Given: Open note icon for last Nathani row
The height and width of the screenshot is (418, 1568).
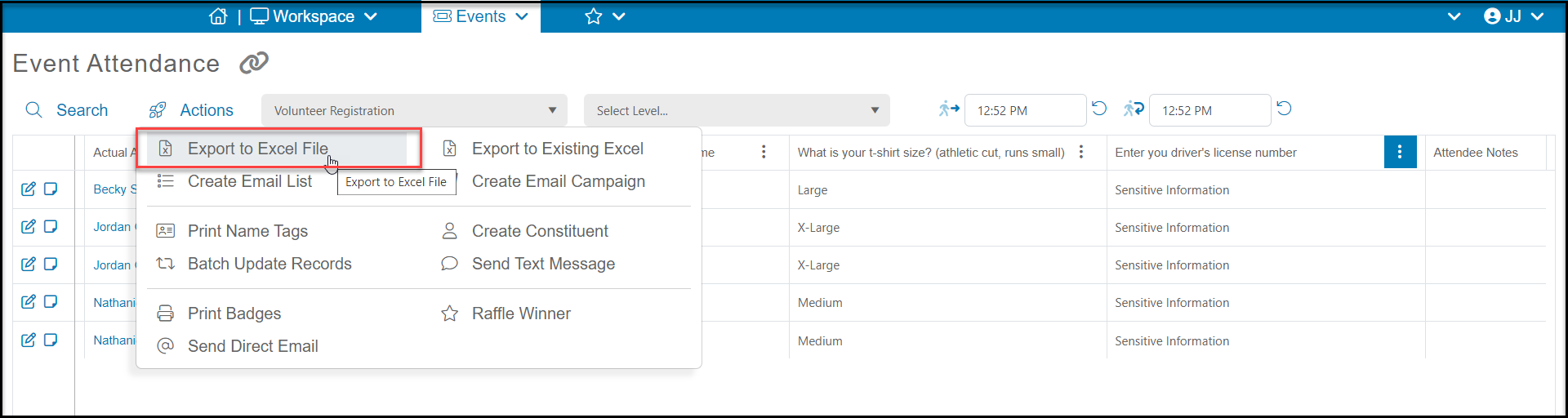Looking at the screenshot, I should (x=51, y=340).
